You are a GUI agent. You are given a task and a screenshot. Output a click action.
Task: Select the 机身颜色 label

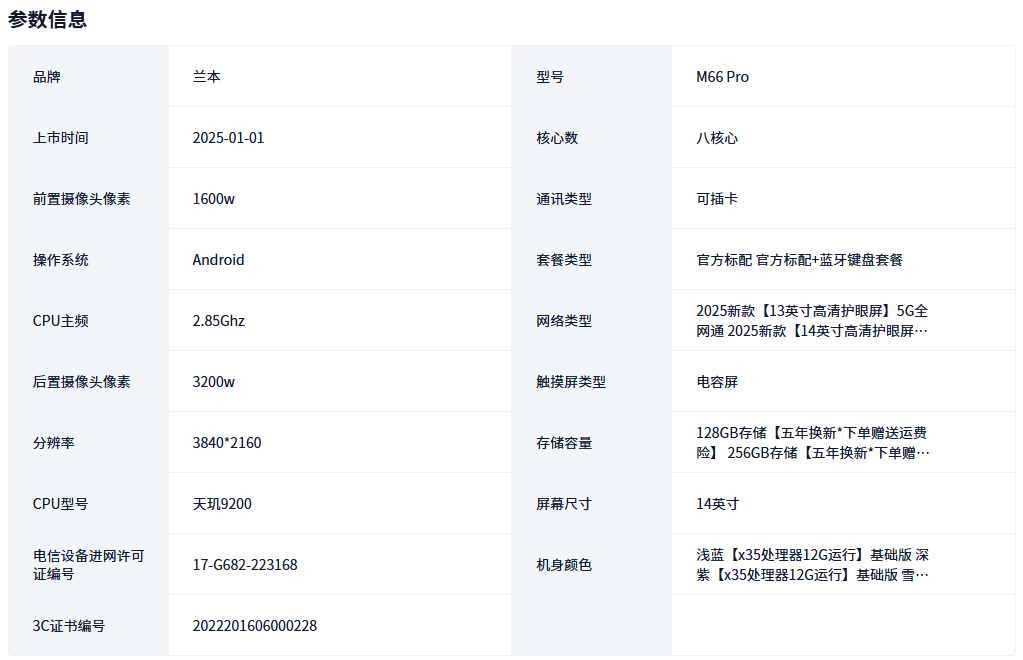[564, 565]
